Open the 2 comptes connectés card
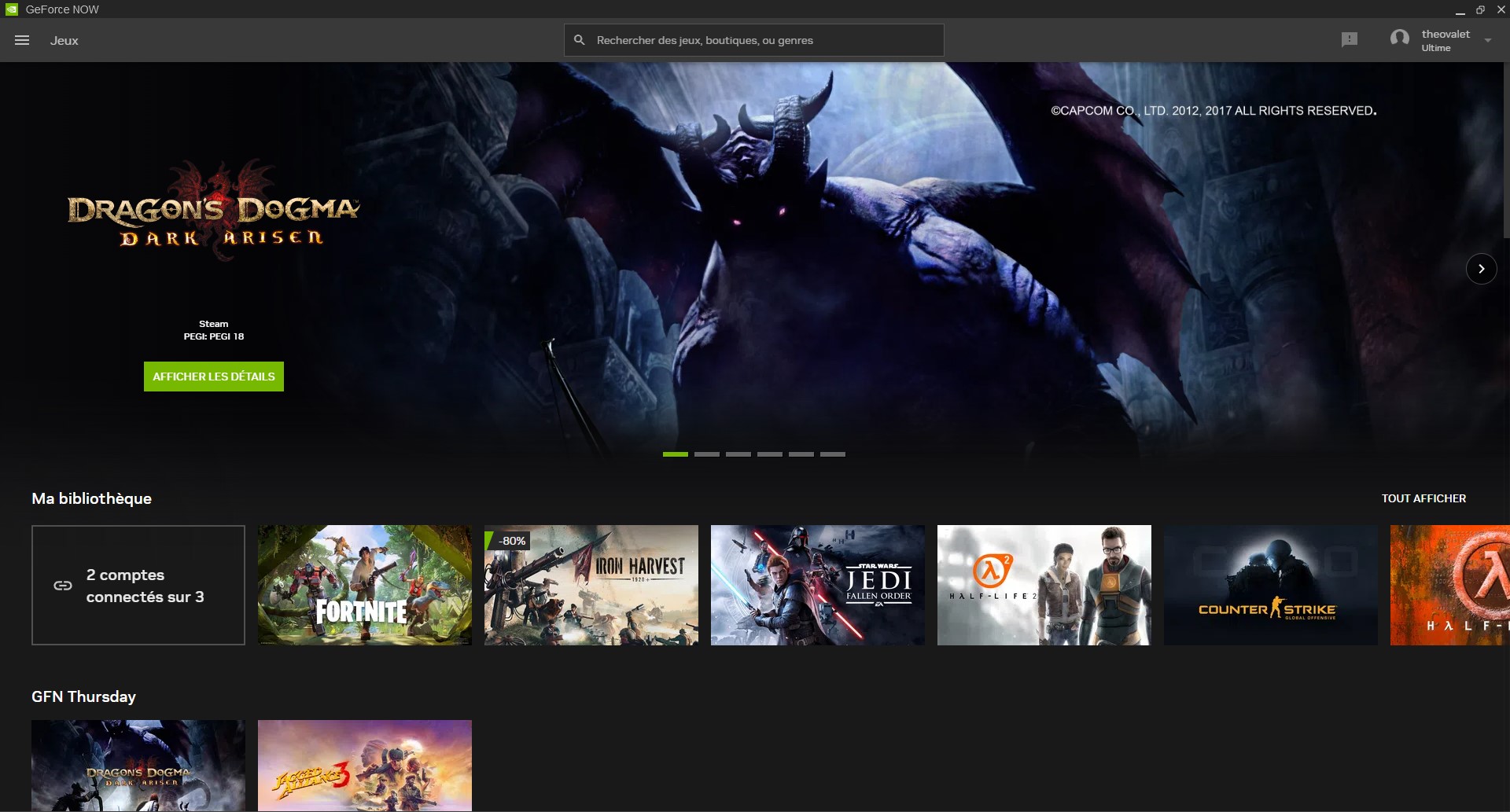Screen dimensions: 1510x812 point(138,586)
